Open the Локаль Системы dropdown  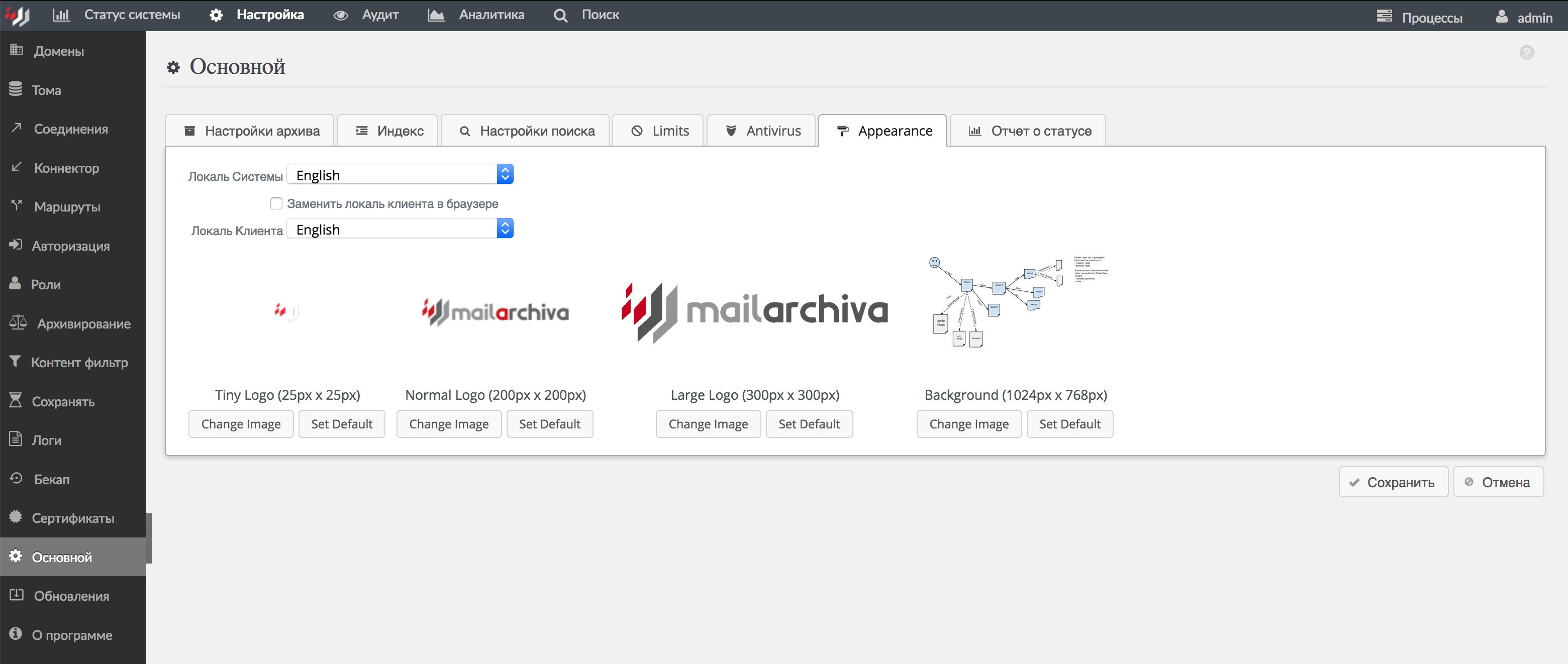[x=400, y=175]
